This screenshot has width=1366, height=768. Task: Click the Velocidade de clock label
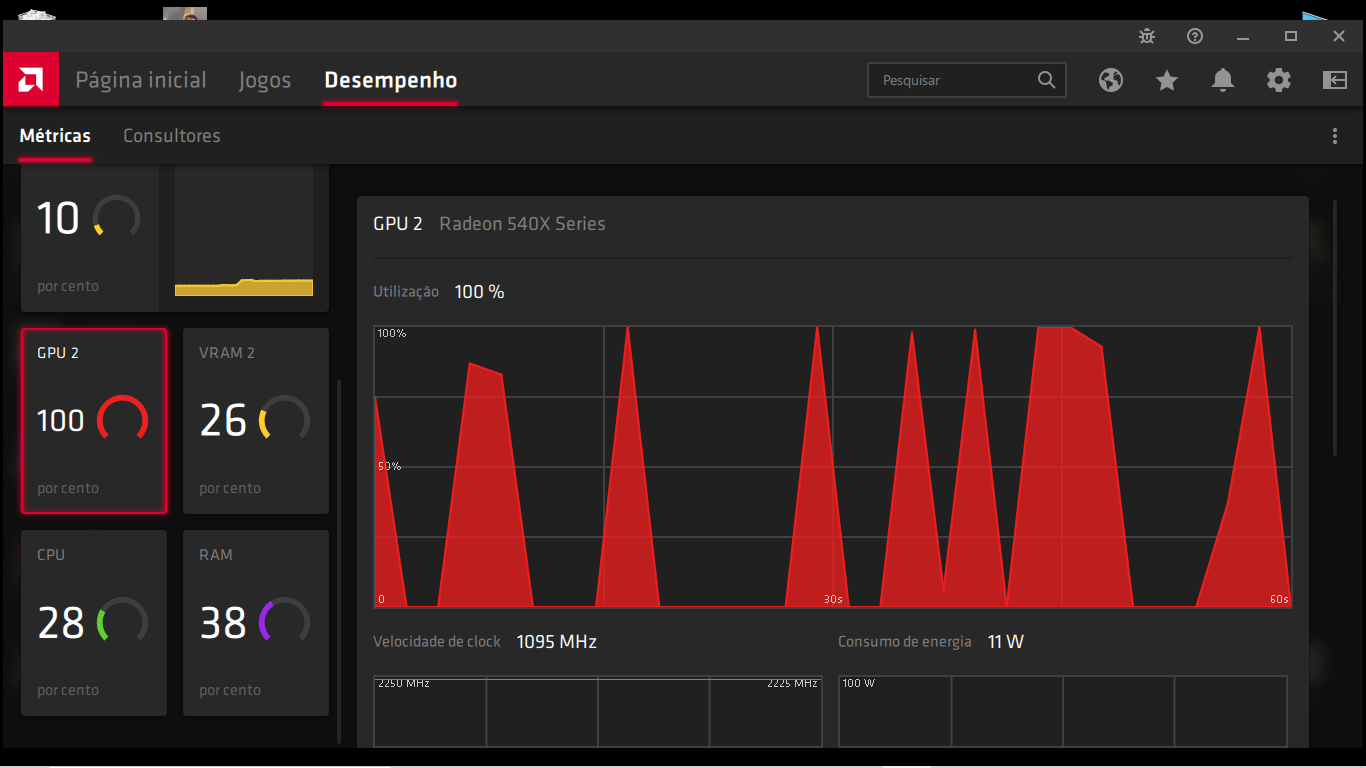pyautogui.click(x=437, y=642)
